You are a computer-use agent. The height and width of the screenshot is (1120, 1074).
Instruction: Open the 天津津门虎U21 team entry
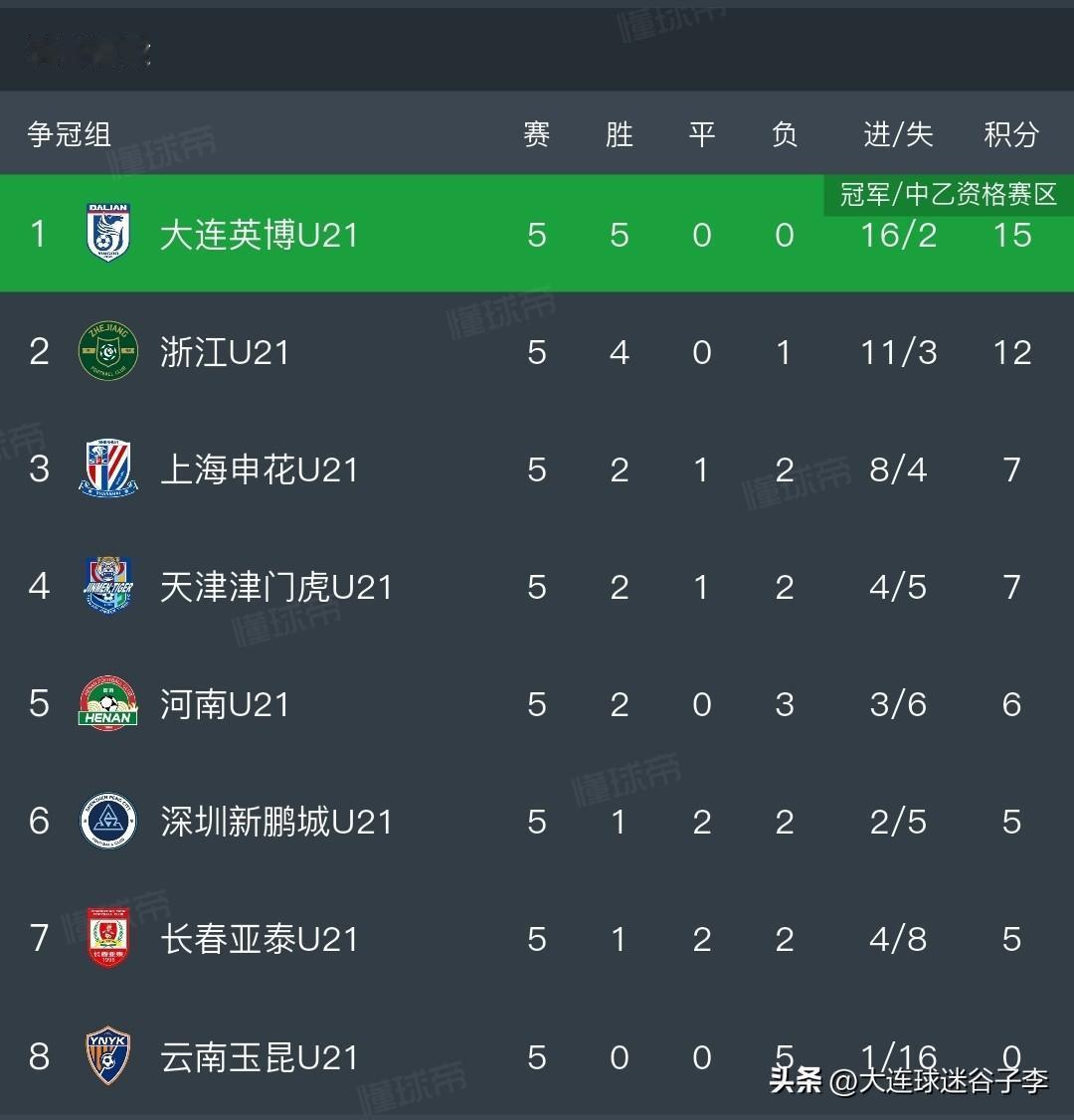tap(275, 587)
